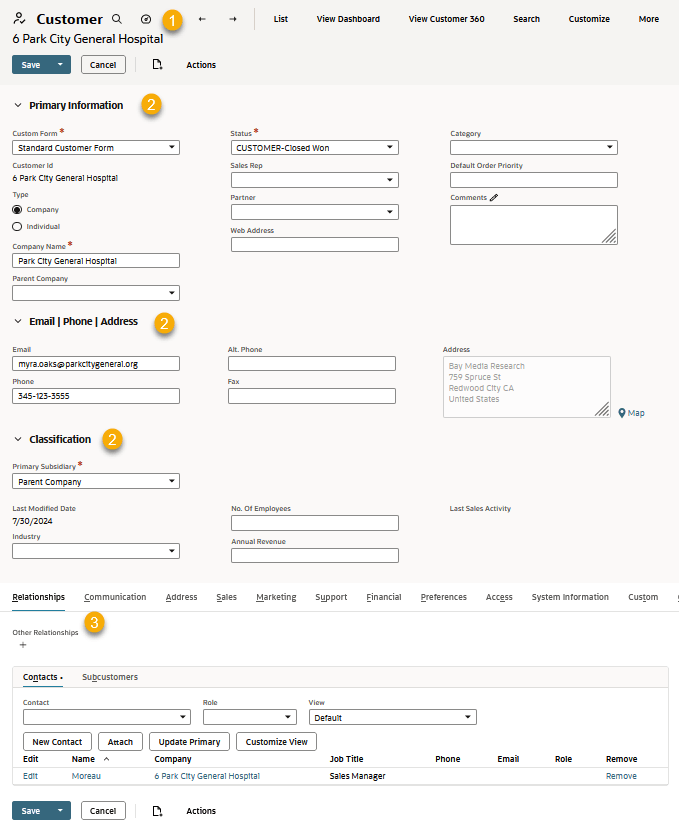
Task: Click View Dashboard in header
Action: tap(348, 19)
